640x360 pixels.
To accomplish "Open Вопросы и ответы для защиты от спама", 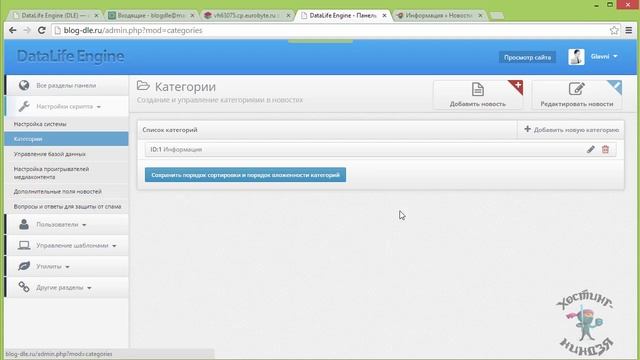I will click(67, 207).
